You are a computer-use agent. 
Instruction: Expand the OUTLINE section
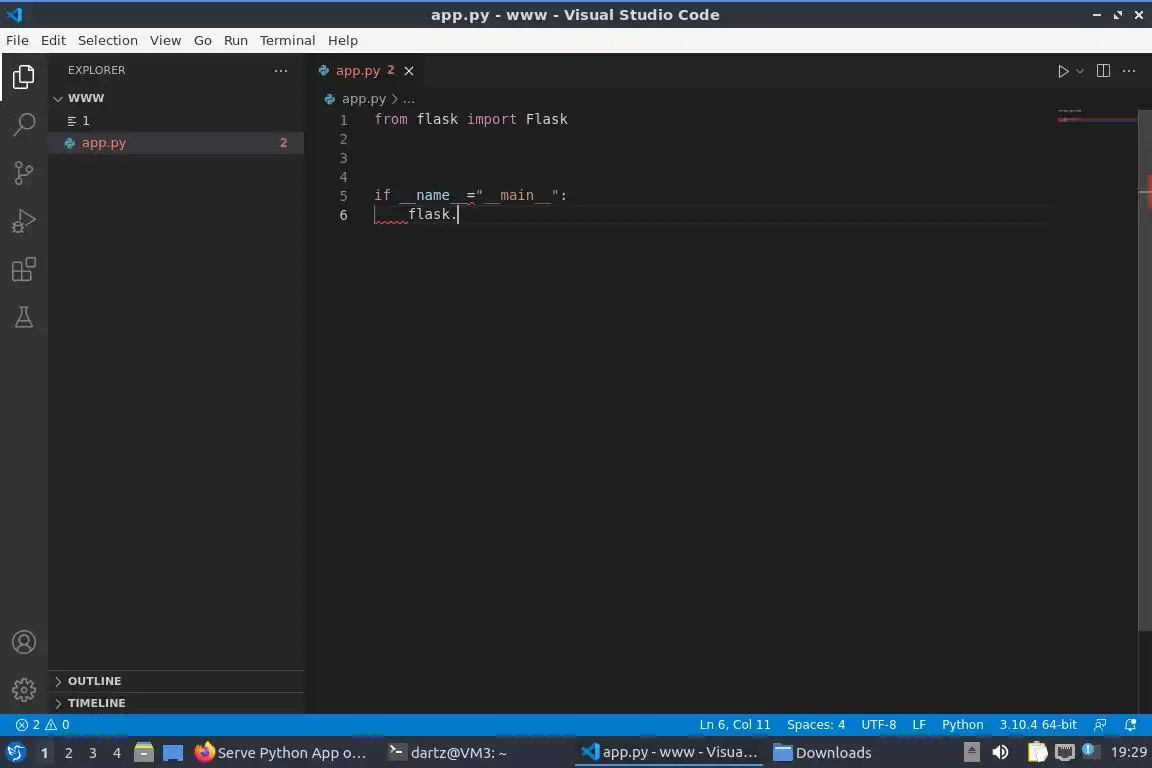(176, 681)
